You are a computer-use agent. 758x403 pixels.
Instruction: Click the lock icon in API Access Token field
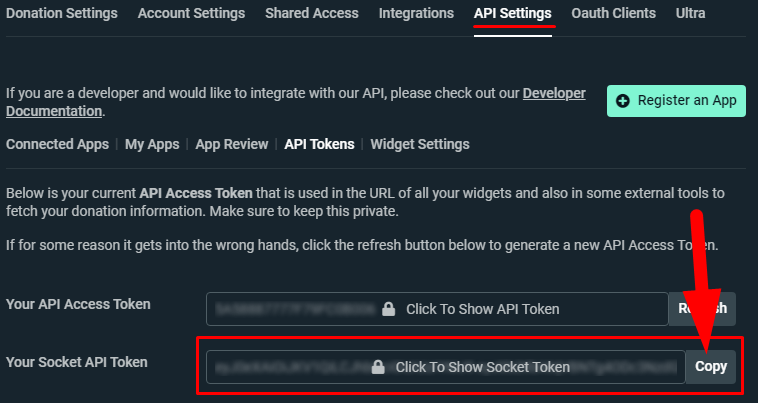pyautogui.click(x=389, y=309)
